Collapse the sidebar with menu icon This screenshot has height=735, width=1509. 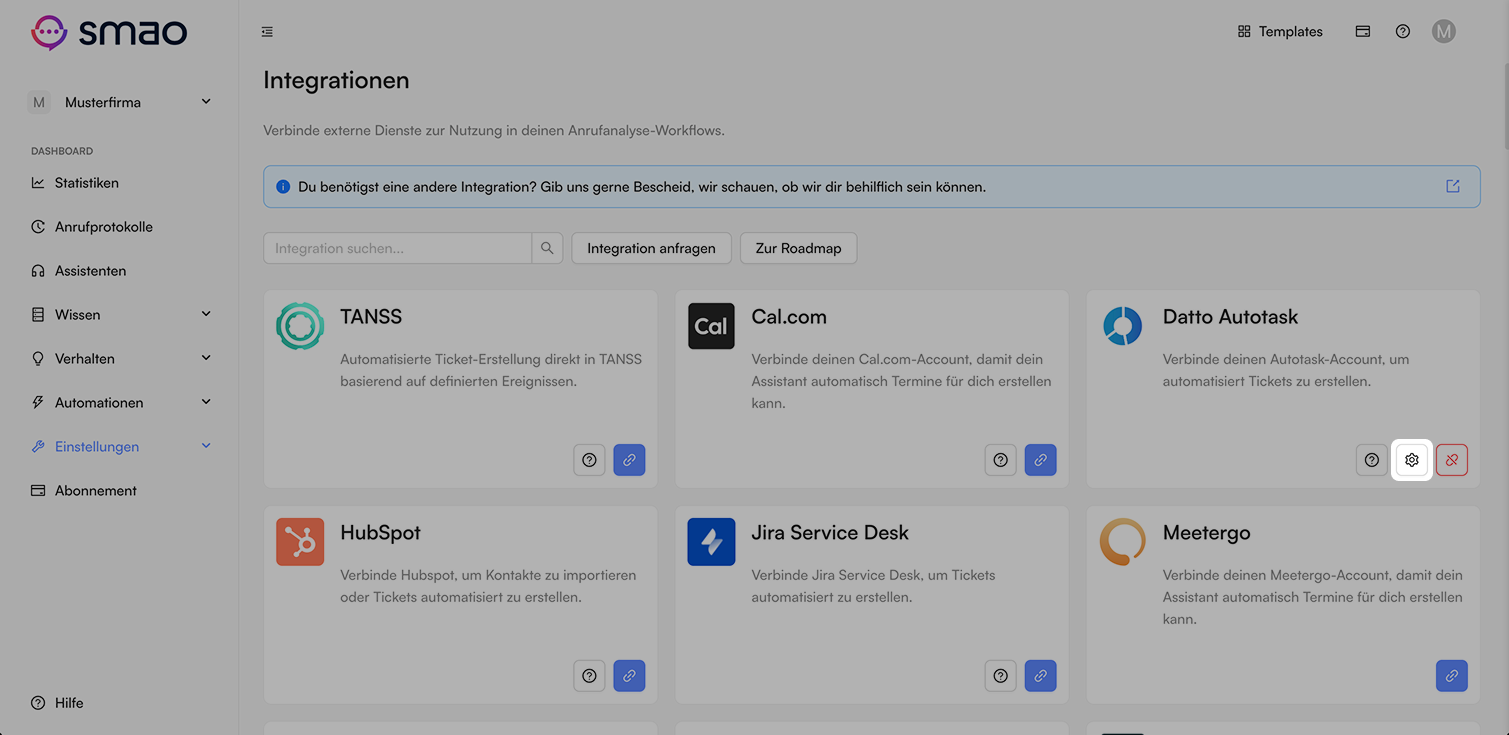tap(267, 32)
